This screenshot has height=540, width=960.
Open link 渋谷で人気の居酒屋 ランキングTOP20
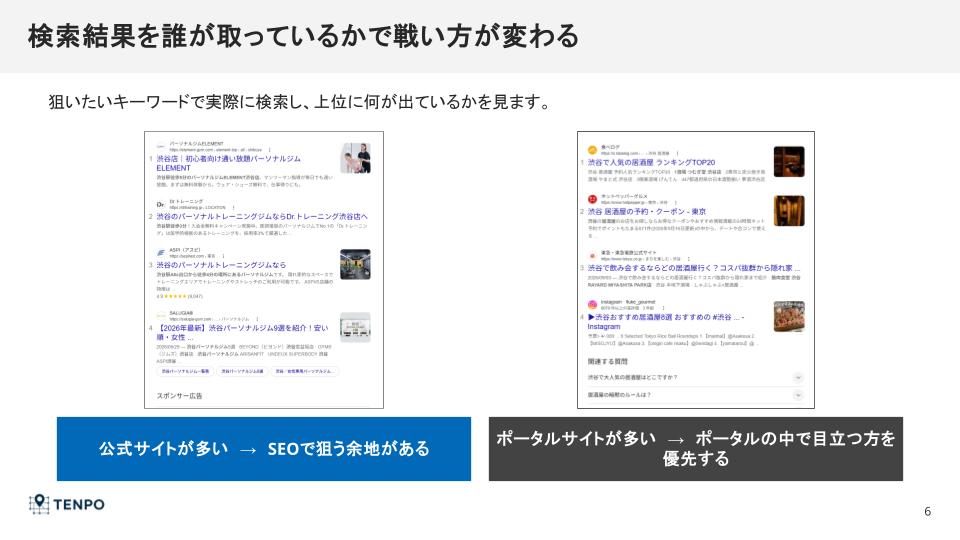[651, 162]
